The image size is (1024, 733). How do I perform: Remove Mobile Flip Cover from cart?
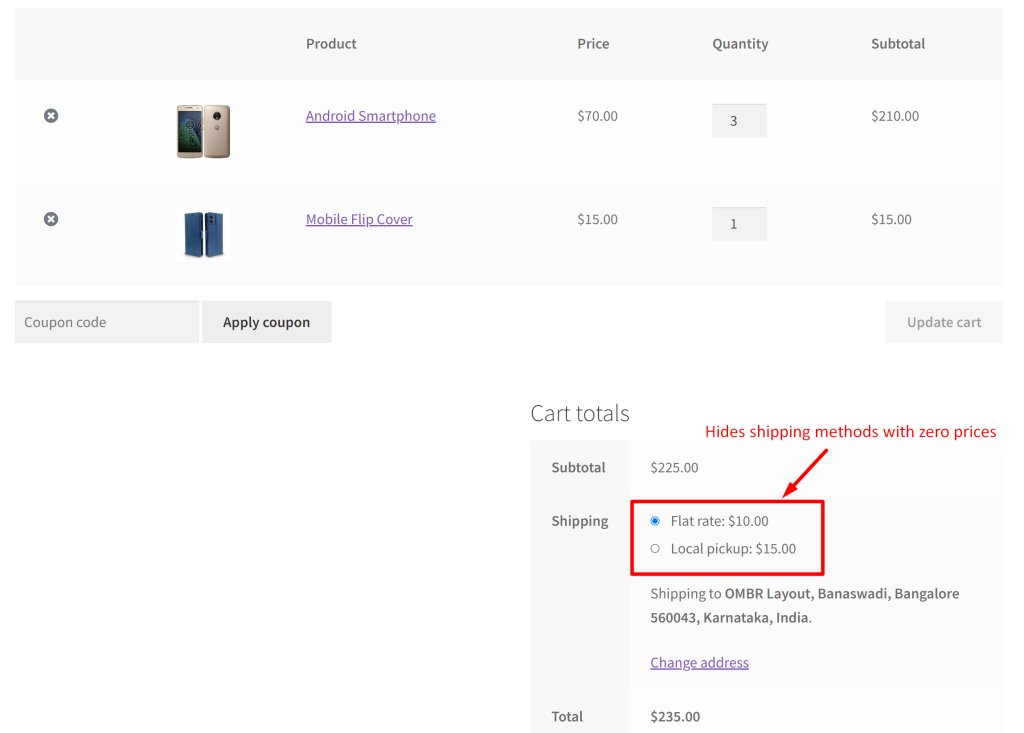[x=51, y=219]
